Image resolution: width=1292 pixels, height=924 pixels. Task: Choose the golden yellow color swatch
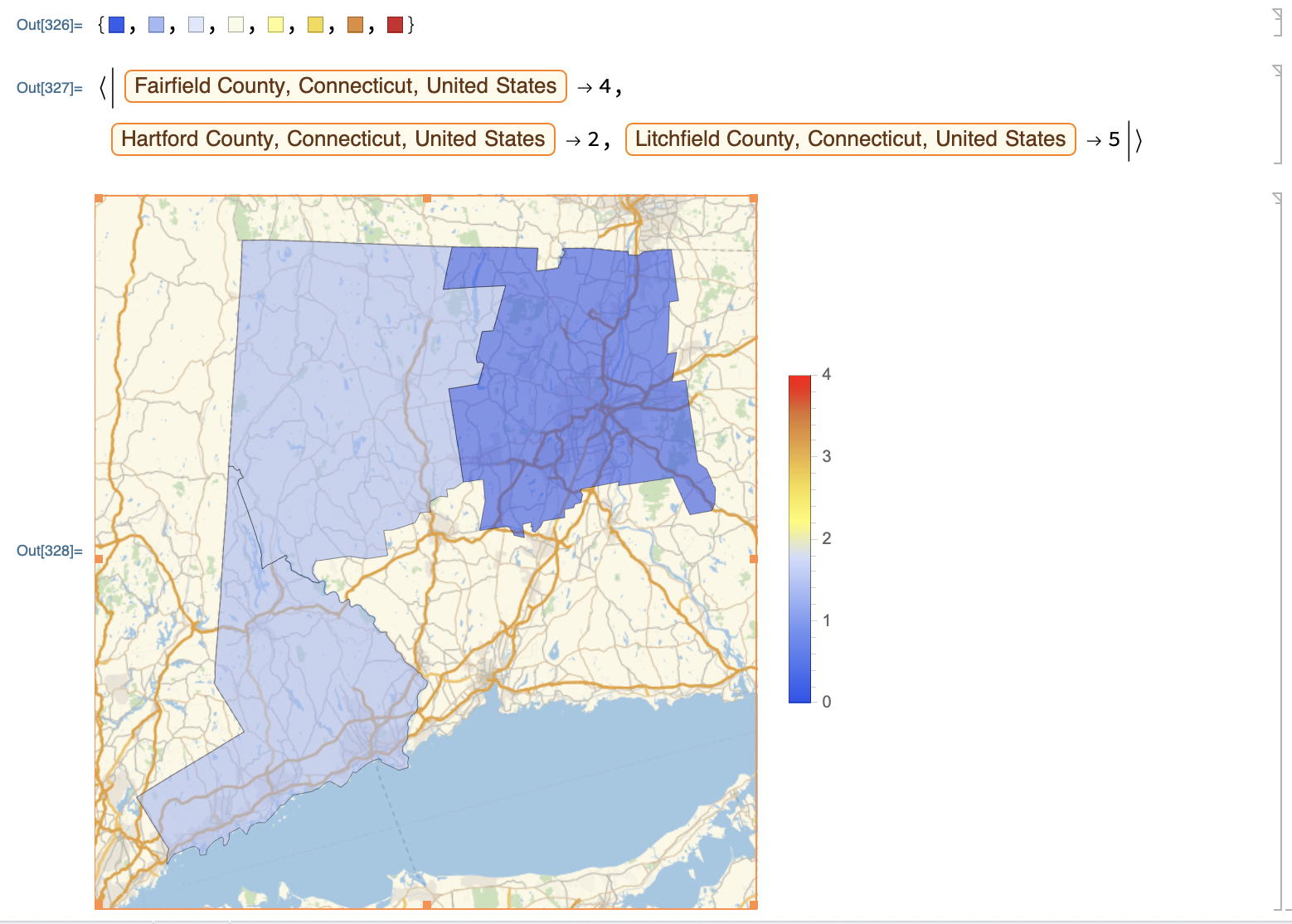point(315,25)
